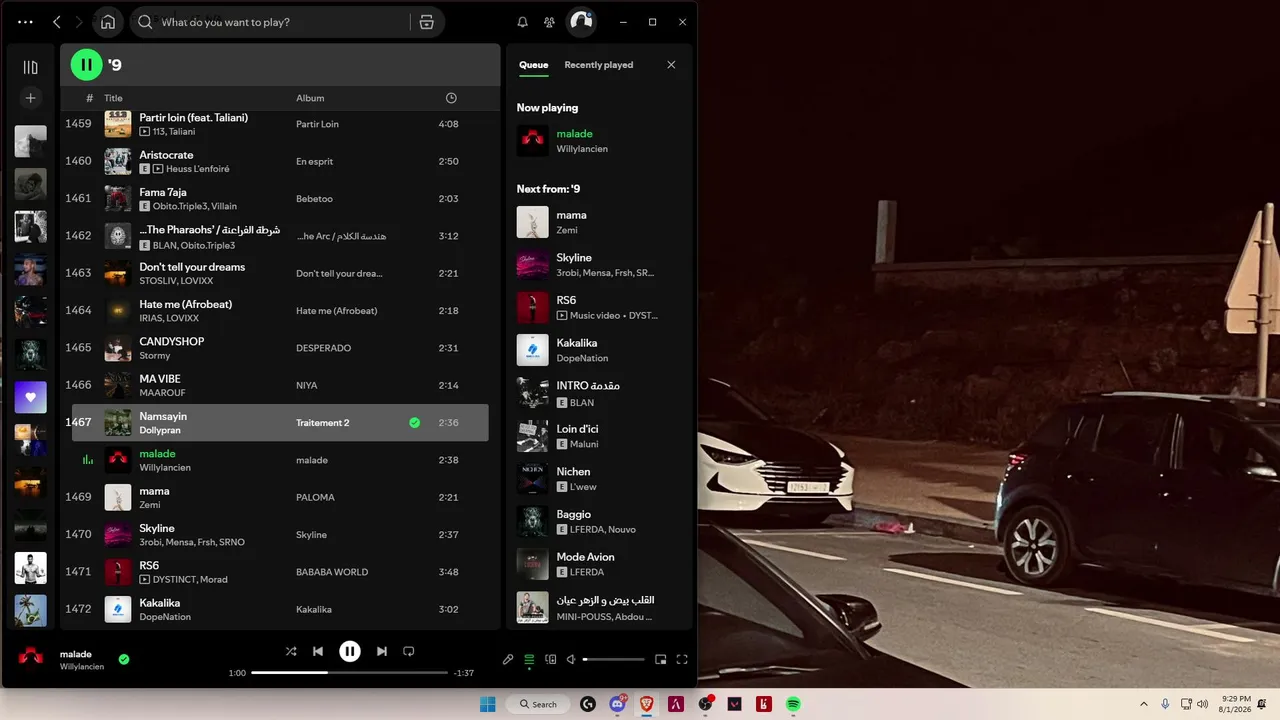Open Discord from the taskbar
Image resolution: width=1280 pixels, height=720 pixels.
coord(618,704)
